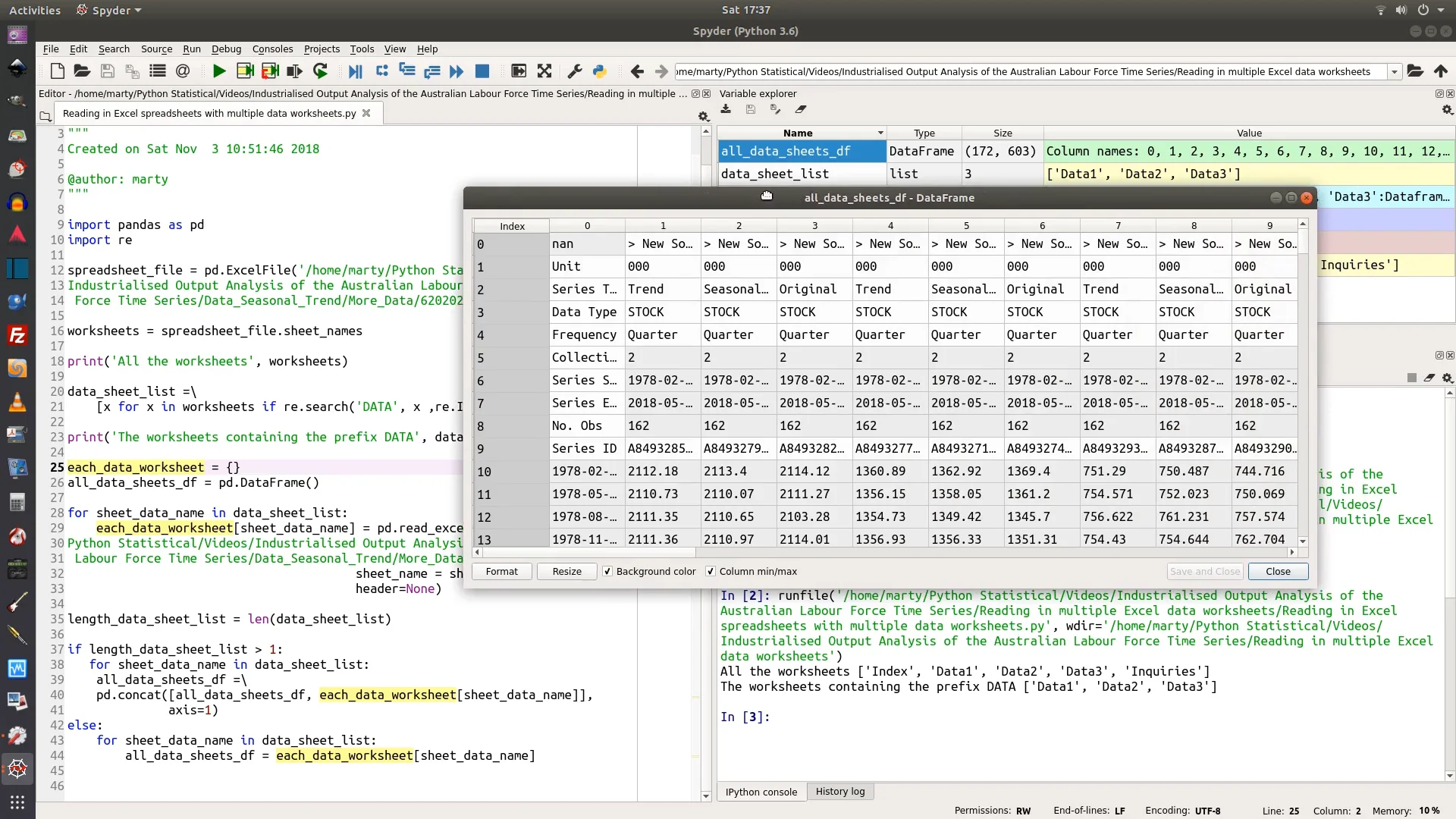
Task: Click the Format button
Action: pos(500,571)
